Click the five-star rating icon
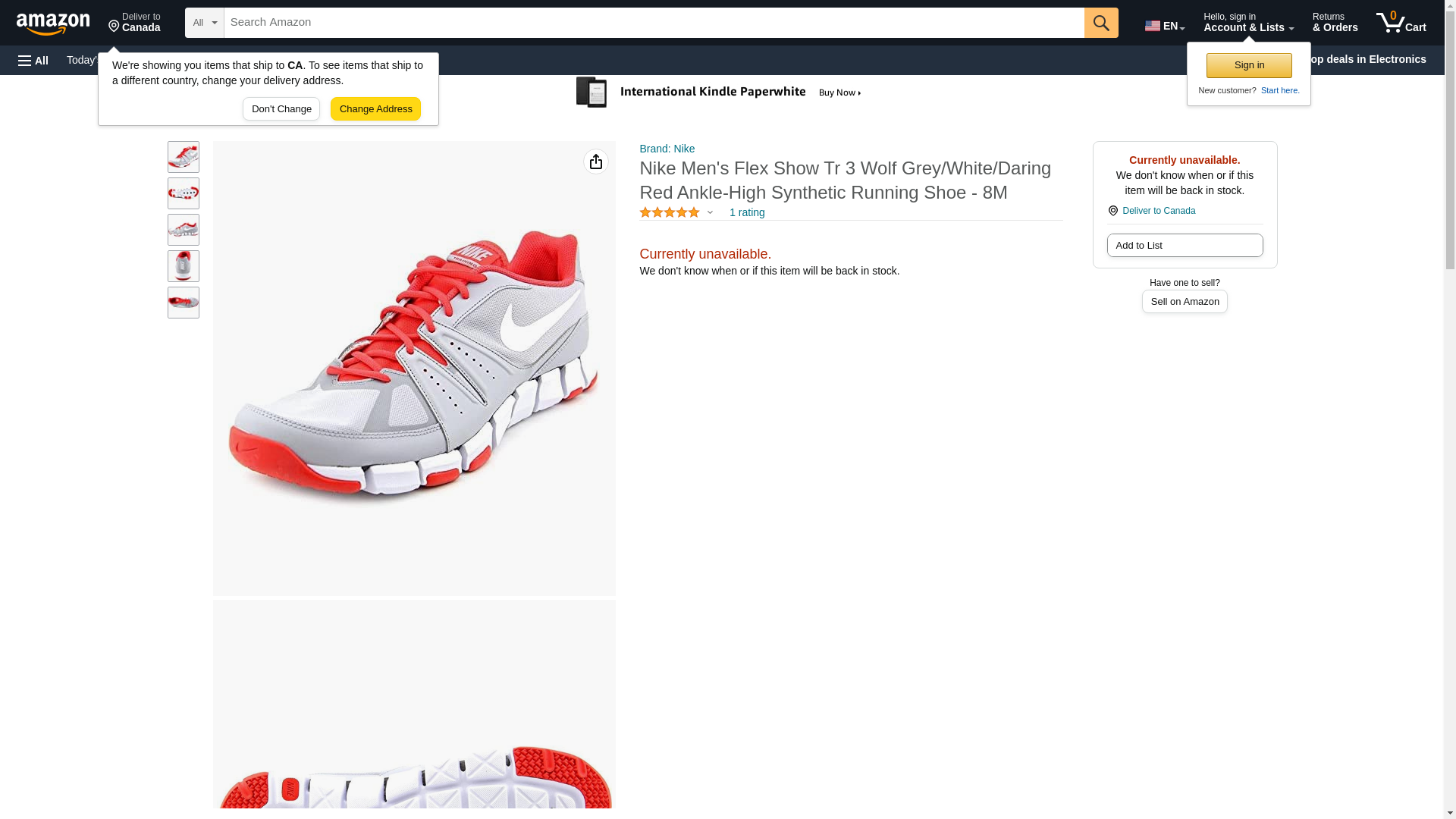This screenshot has height=819, width=1456. pos(669,213)
